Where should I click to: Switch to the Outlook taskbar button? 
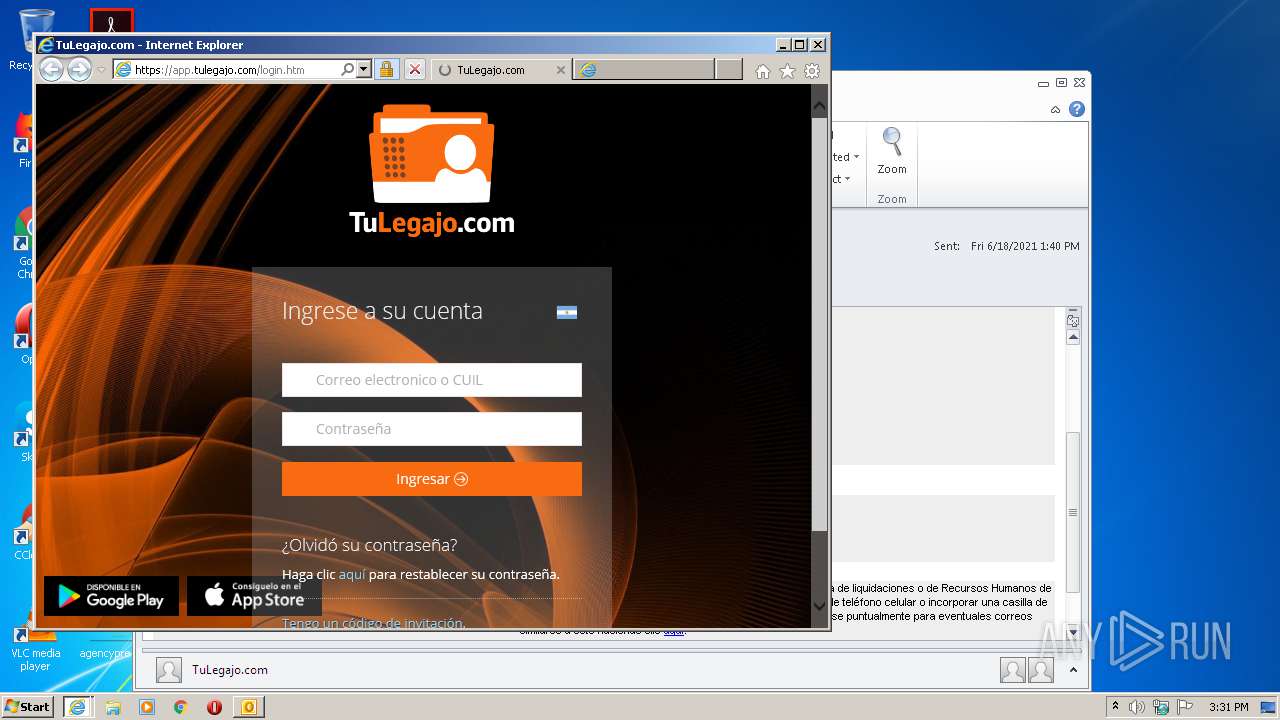[248, 707]
